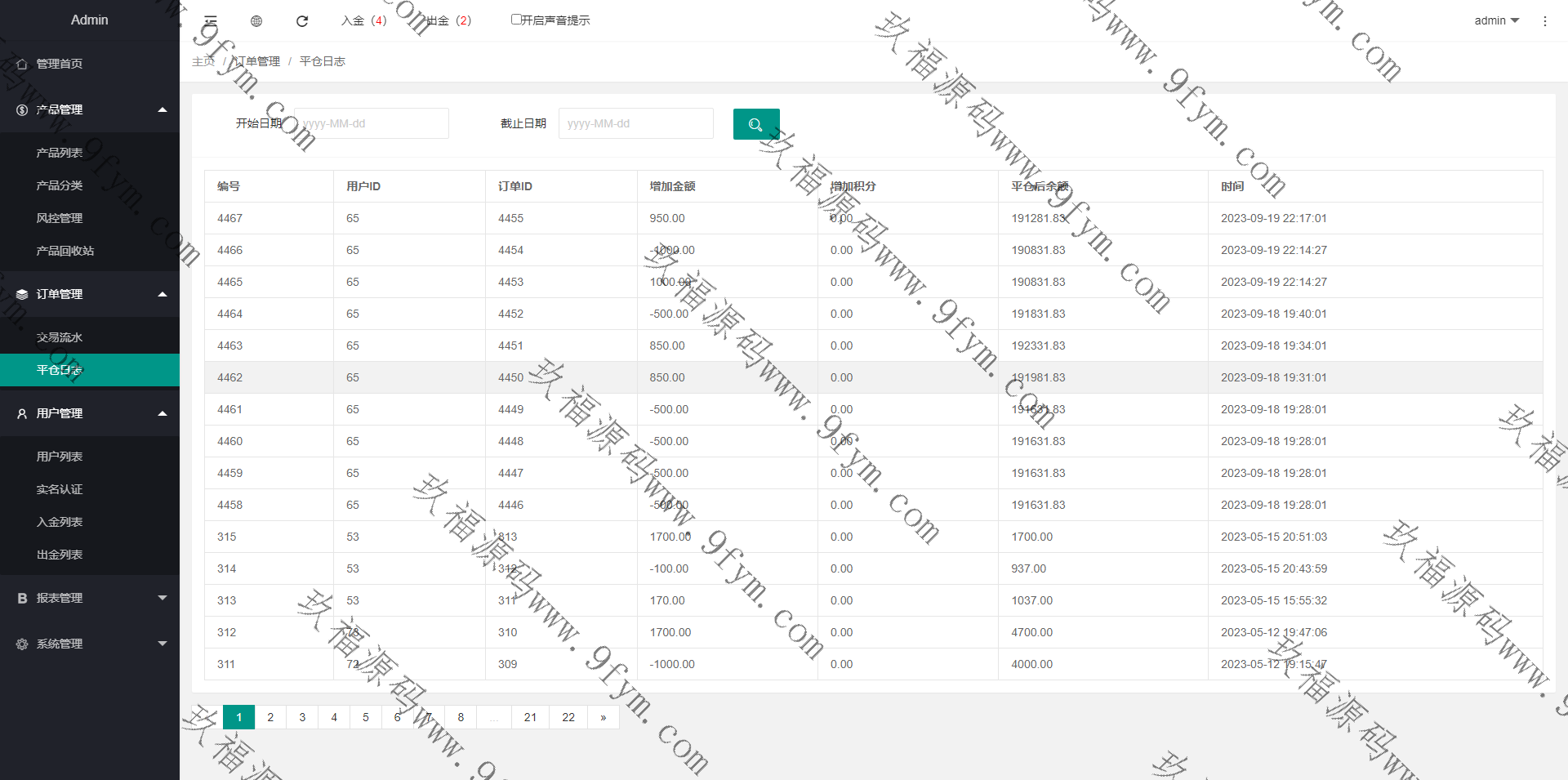Image resolution: width=1568 pixels, height=780 pixels.
Task: Click the home icon beside 管理首页
Action: [x=22, y=64]
